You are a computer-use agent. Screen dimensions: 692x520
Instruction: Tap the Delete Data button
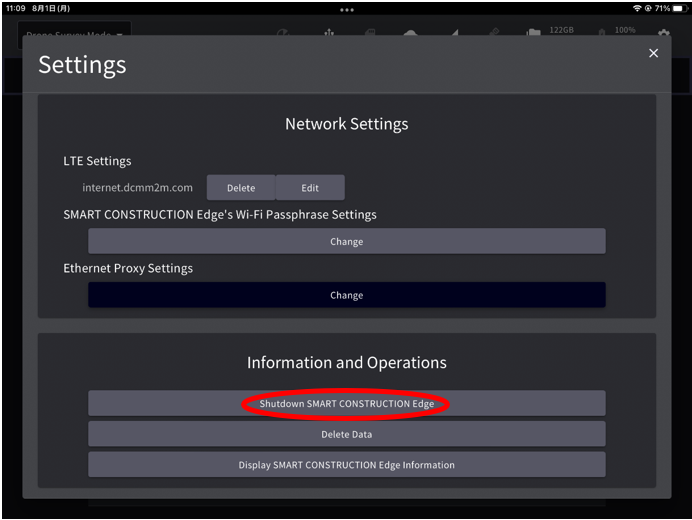click(346, 434)
